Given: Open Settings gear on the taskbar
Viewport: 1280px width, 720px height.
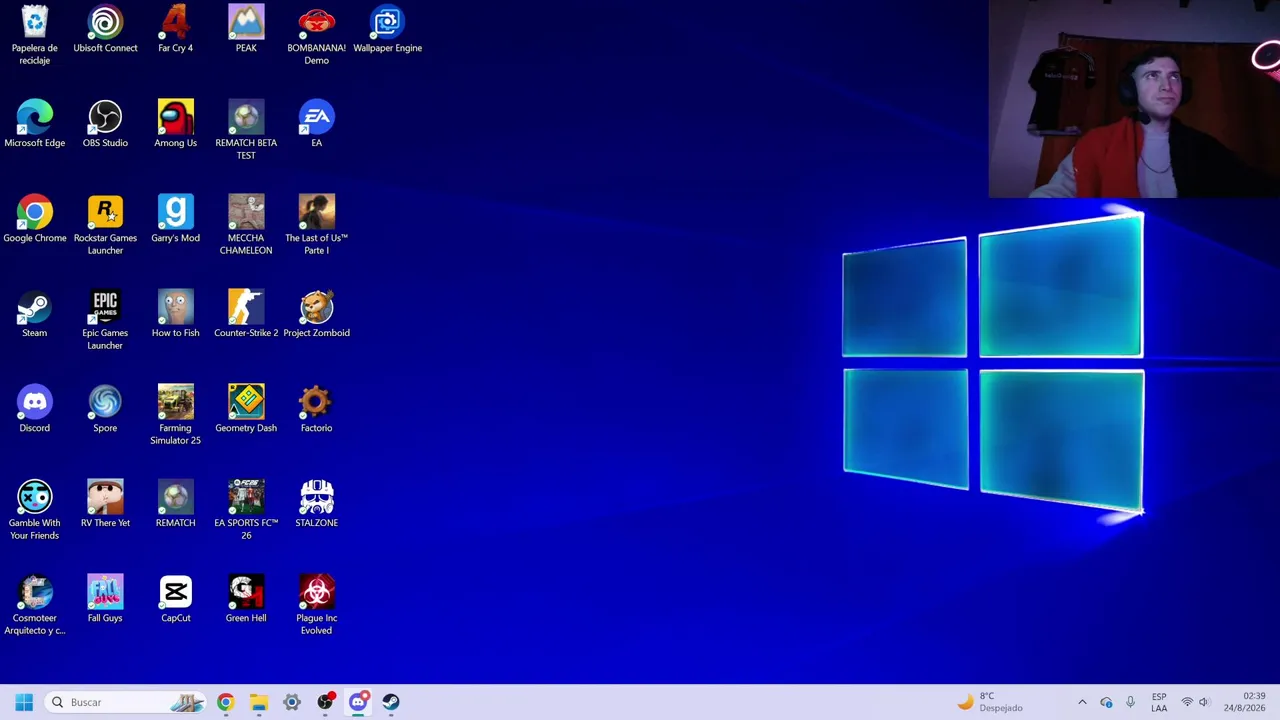Looking at the screenshot, I should (x=291, y=702).
